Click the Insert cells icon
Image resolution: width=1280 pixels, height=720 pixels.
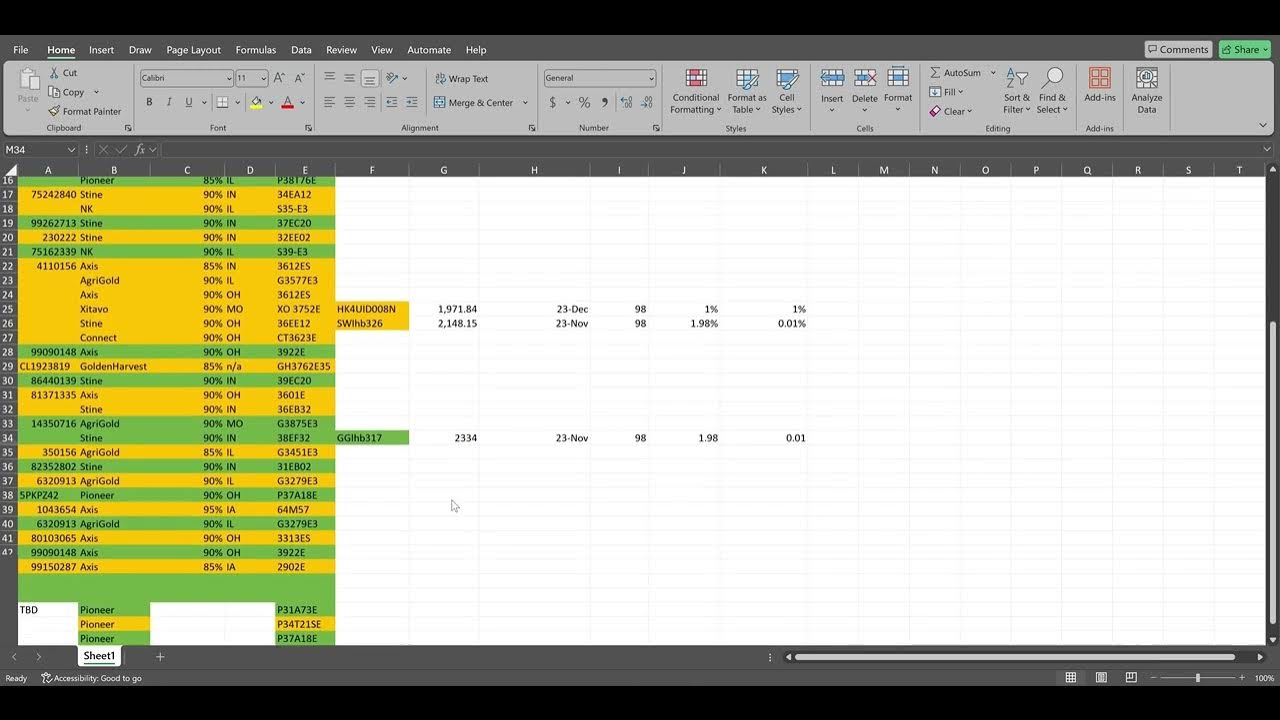tap(832, 78)
